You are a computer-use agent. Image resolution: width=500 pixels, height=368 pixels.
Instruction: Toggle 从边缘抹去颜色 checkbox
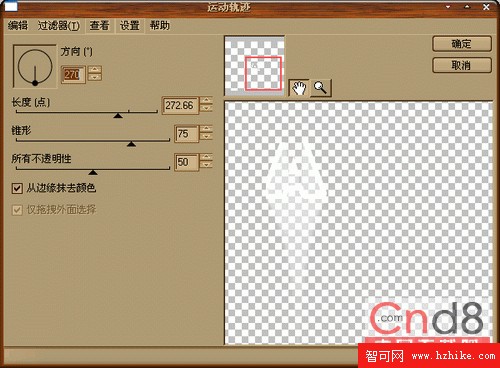point(17,188)
